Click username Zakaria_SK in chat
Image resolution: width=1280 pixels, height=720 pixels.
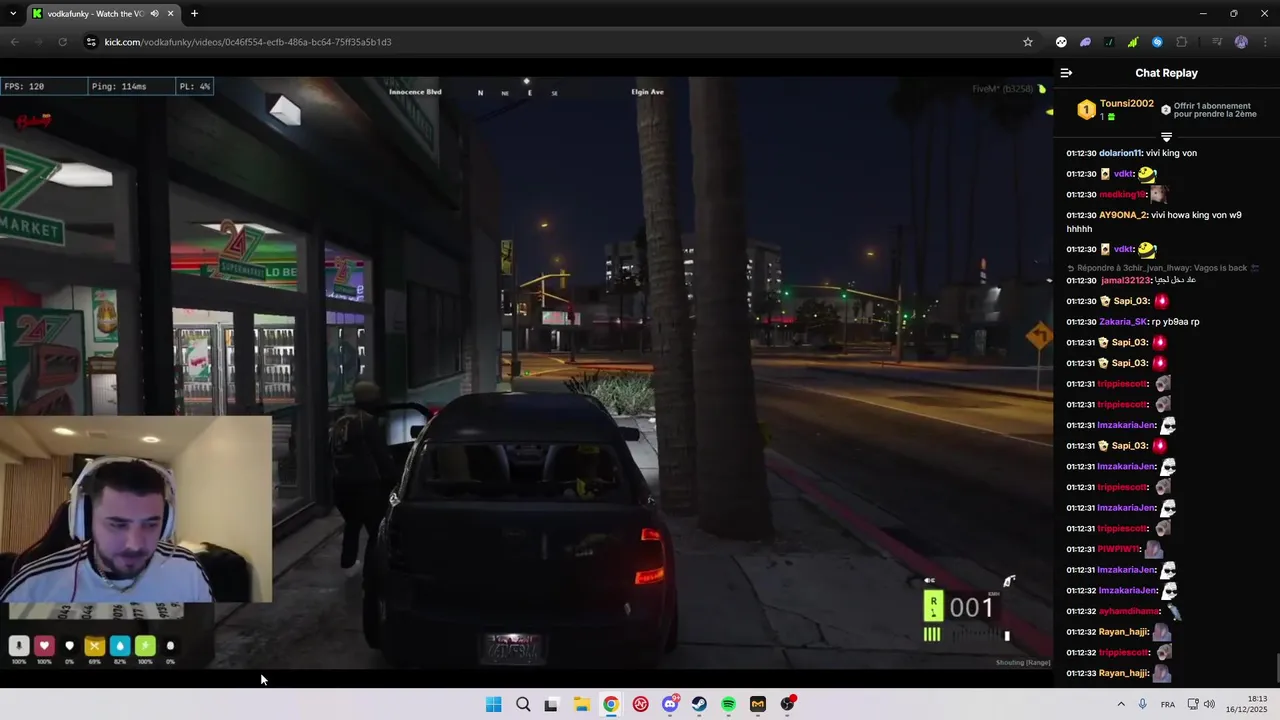pos(1123,322)
